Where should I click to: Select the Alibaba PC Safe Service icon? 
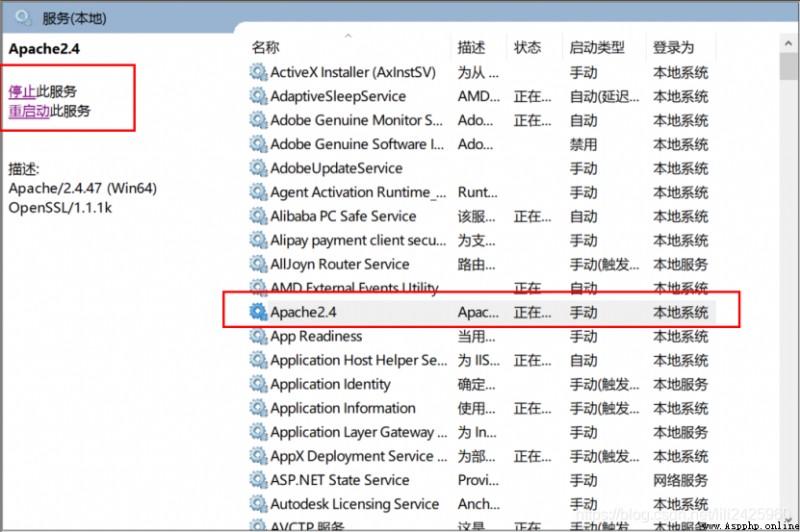258,216
